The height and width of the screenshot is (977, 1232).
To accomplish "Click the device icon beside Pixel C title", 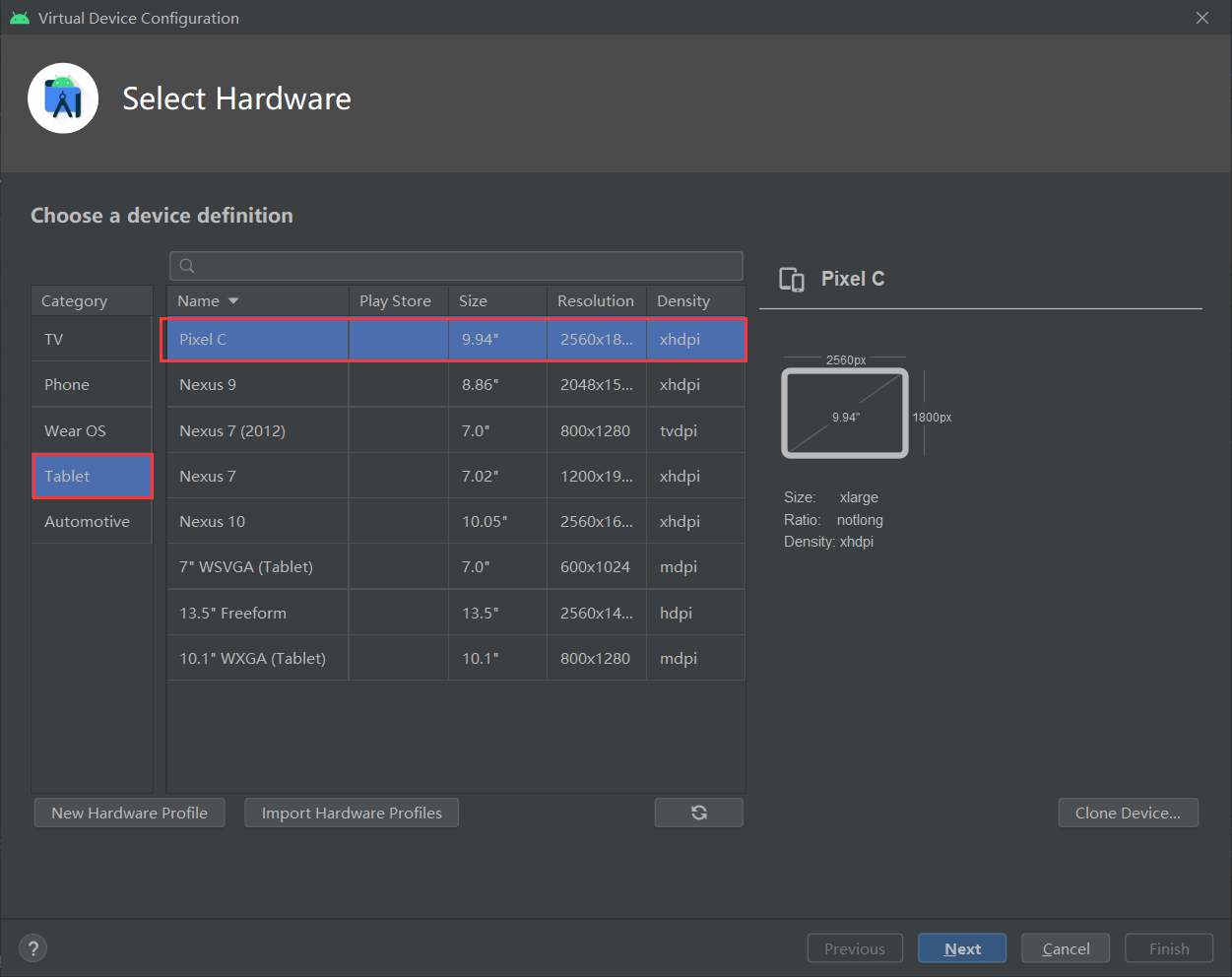I will click(x=792, y=279).
